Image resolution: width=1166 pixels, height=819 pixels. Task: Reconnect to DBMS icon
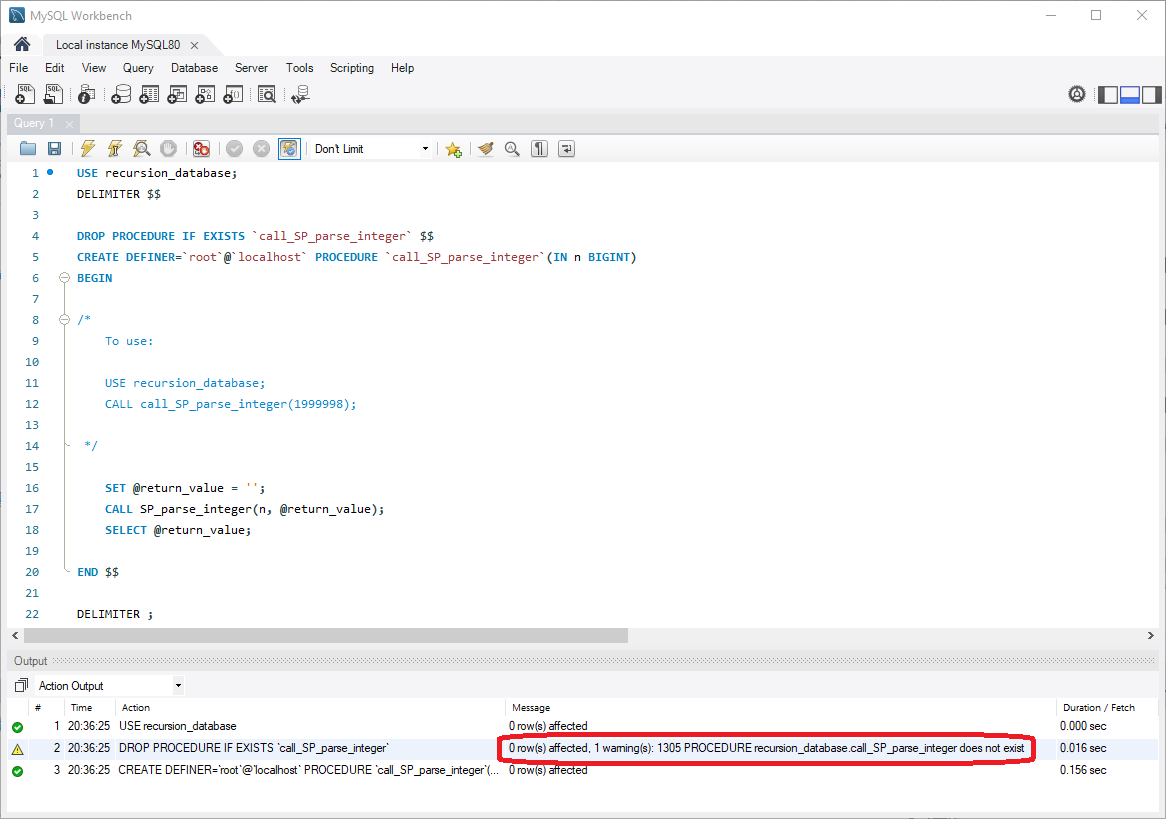300,94
